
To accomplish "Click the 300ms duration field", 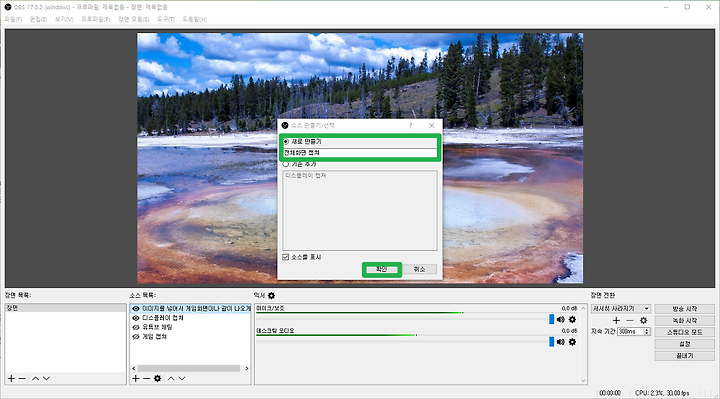I will click(630, 331).
